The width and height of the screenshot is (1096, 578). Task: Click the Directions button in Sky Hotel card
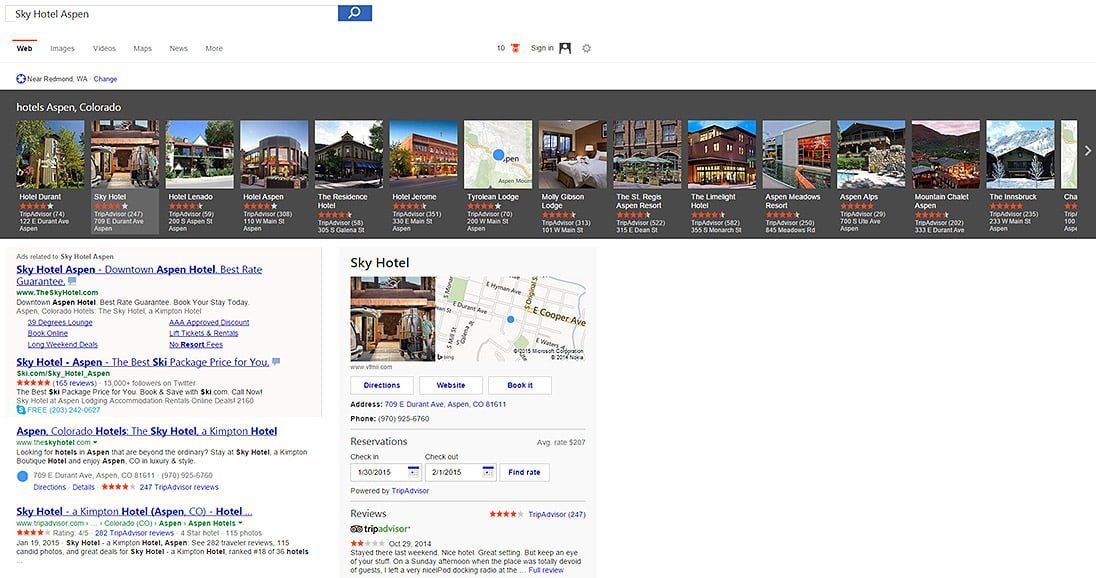[x=382, y=385]
